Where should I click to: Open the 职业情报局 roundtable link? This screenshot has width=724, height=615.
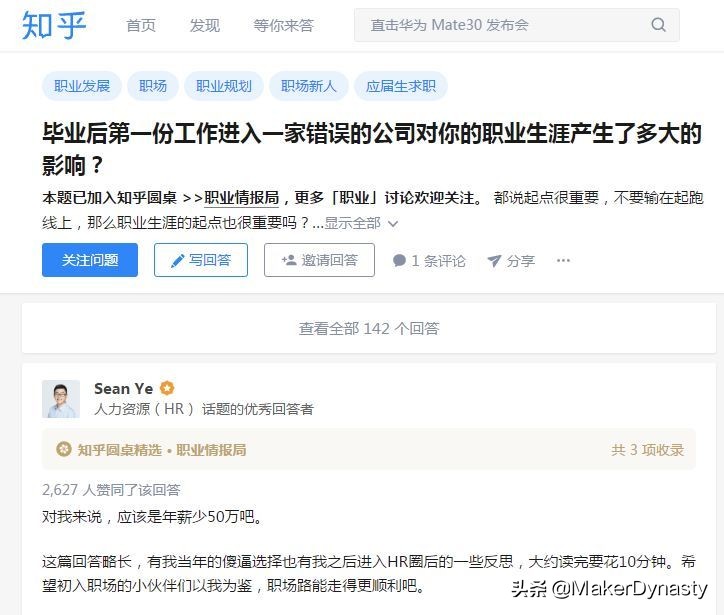pos(241,198)
